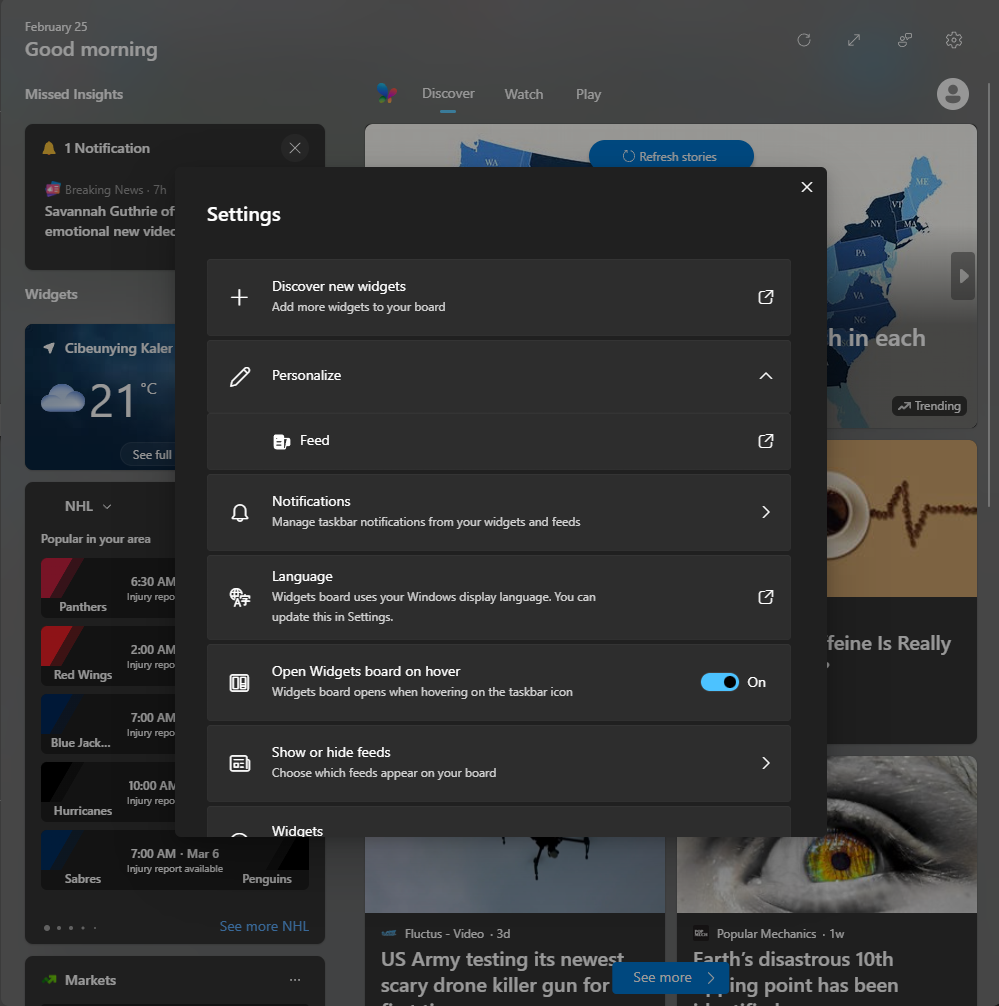
Task: Toggle Open Widgets board on hover
Action: pos(720,682)
